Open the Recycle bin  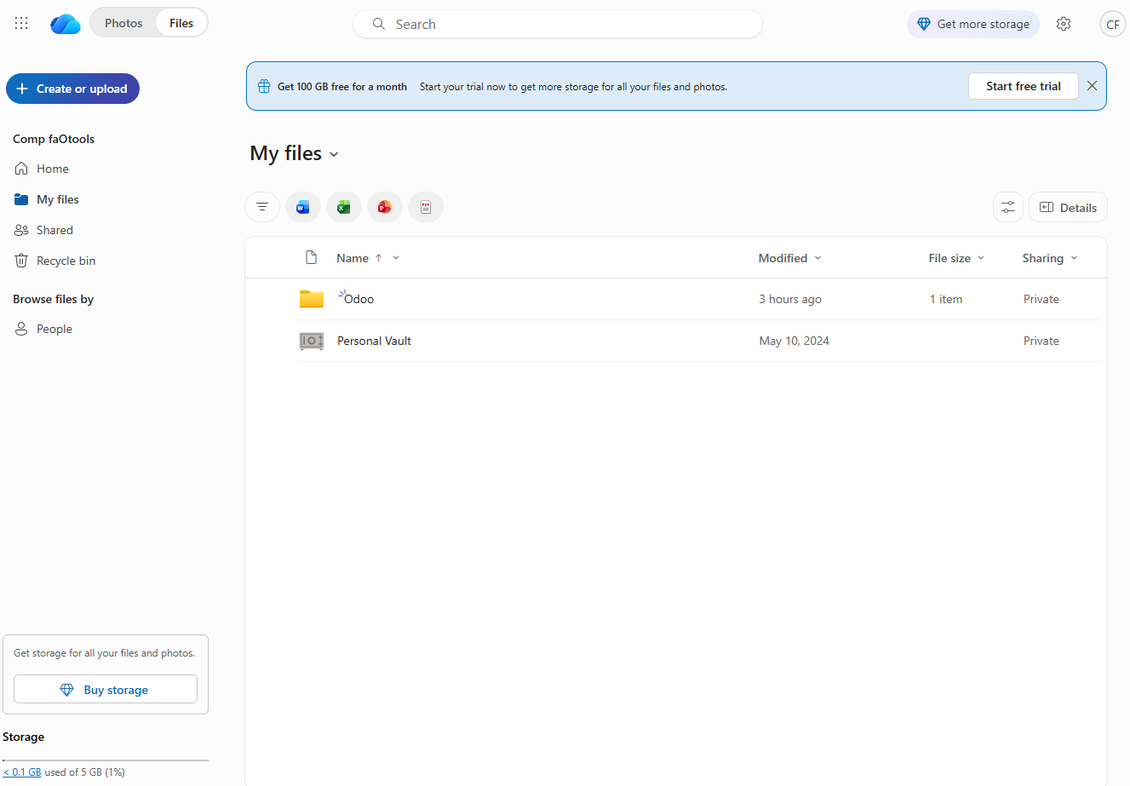pos(66,261)
